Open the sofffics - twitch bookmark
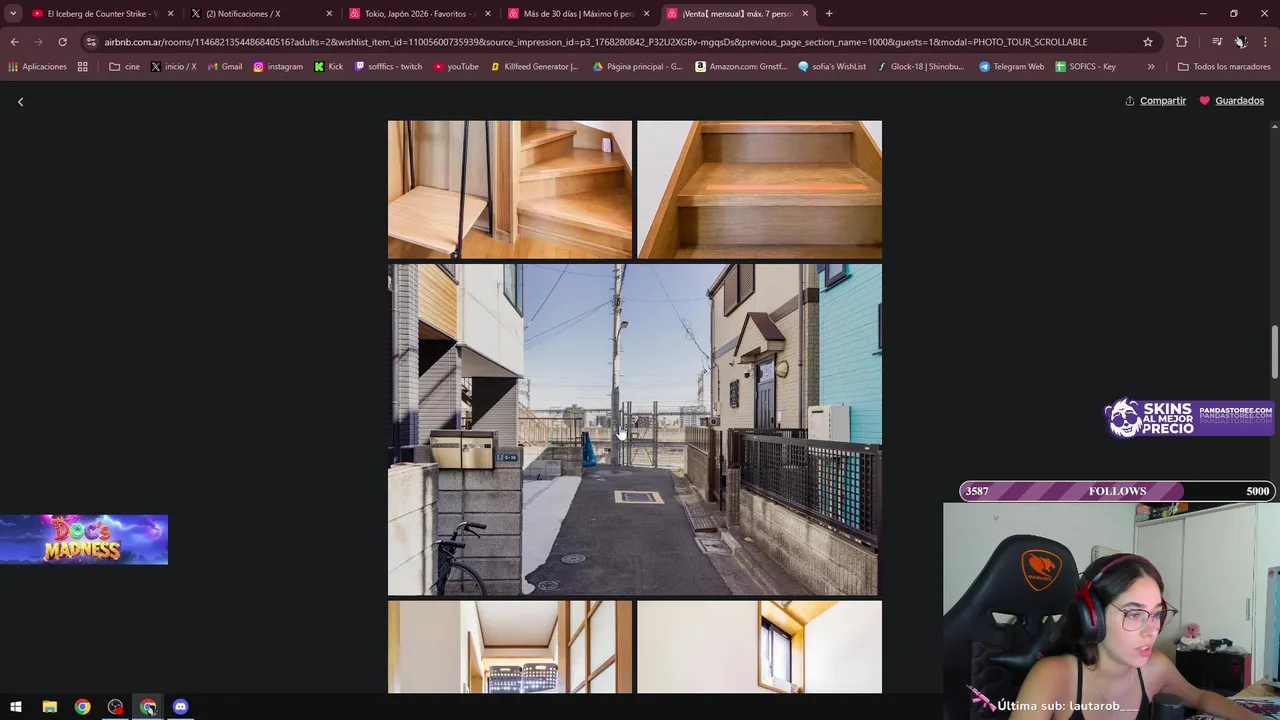This screenshot has height=720, width=1280. [388, 67]
